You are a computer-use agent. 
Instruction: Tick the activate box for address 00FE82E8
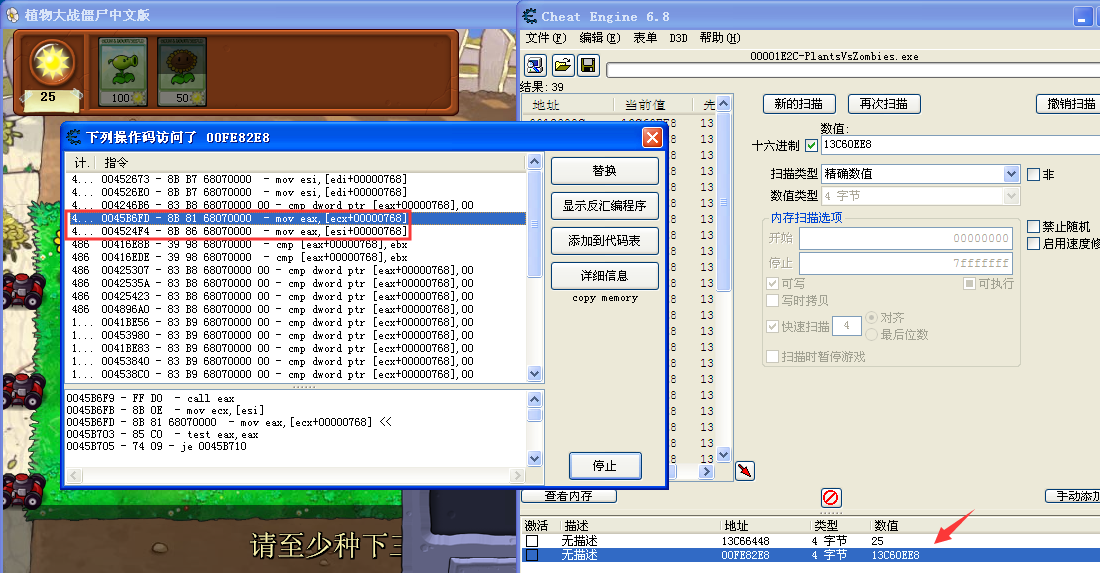[532, 555]
